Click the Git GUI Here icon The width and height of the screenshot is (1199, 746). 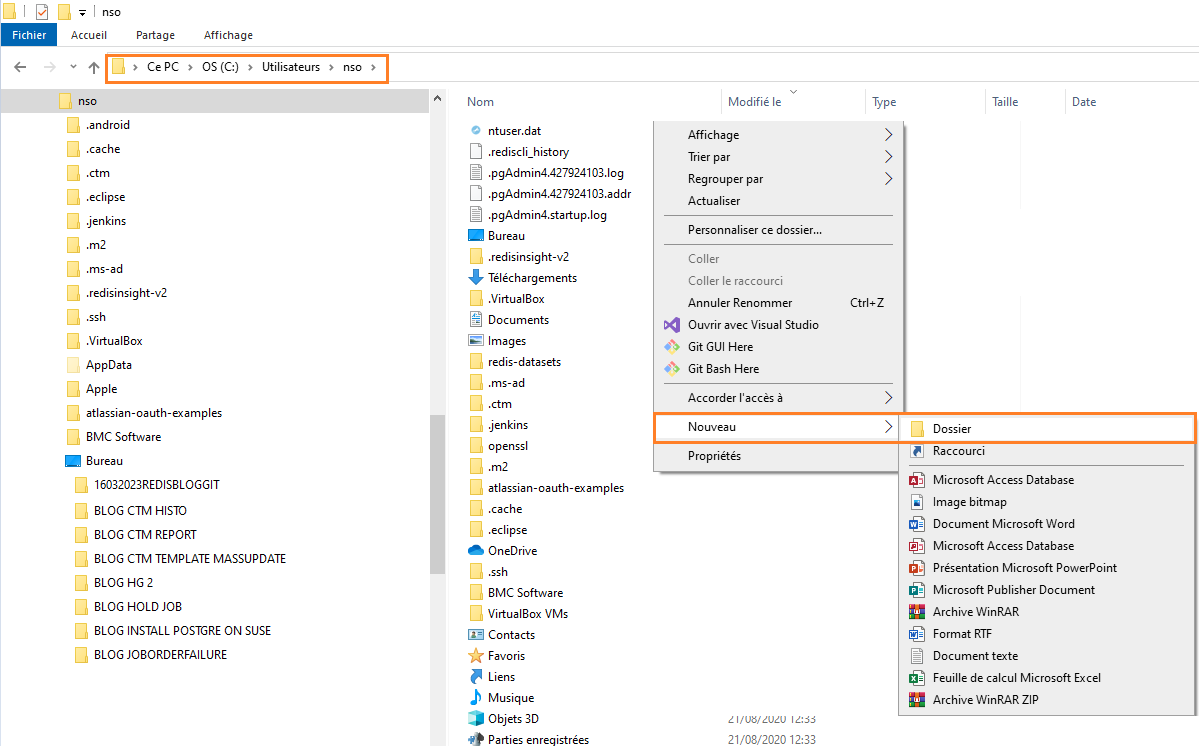pos(671,347)
